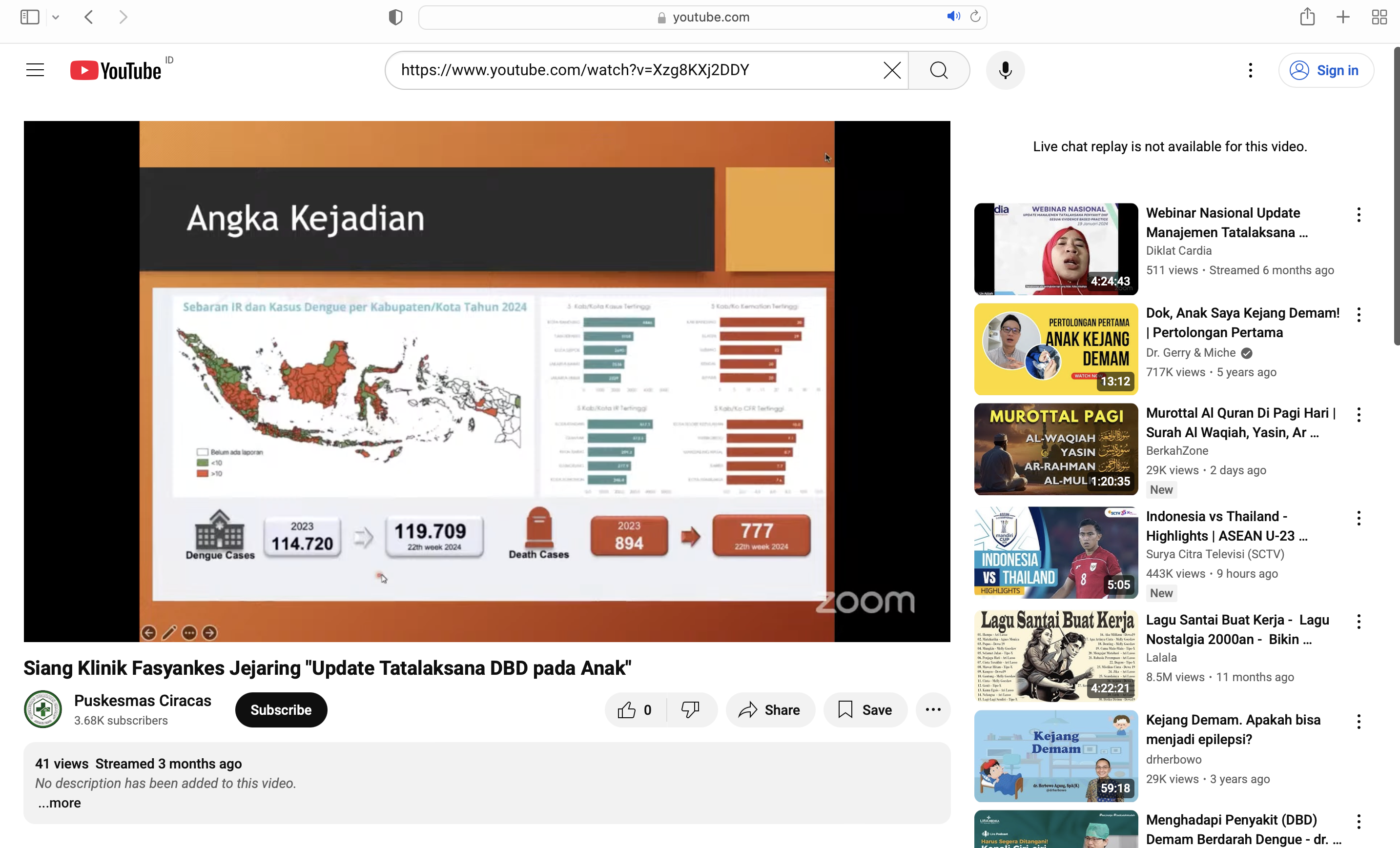Click the video player to pause
The image size is (1400, 848).
pos(487,381)
